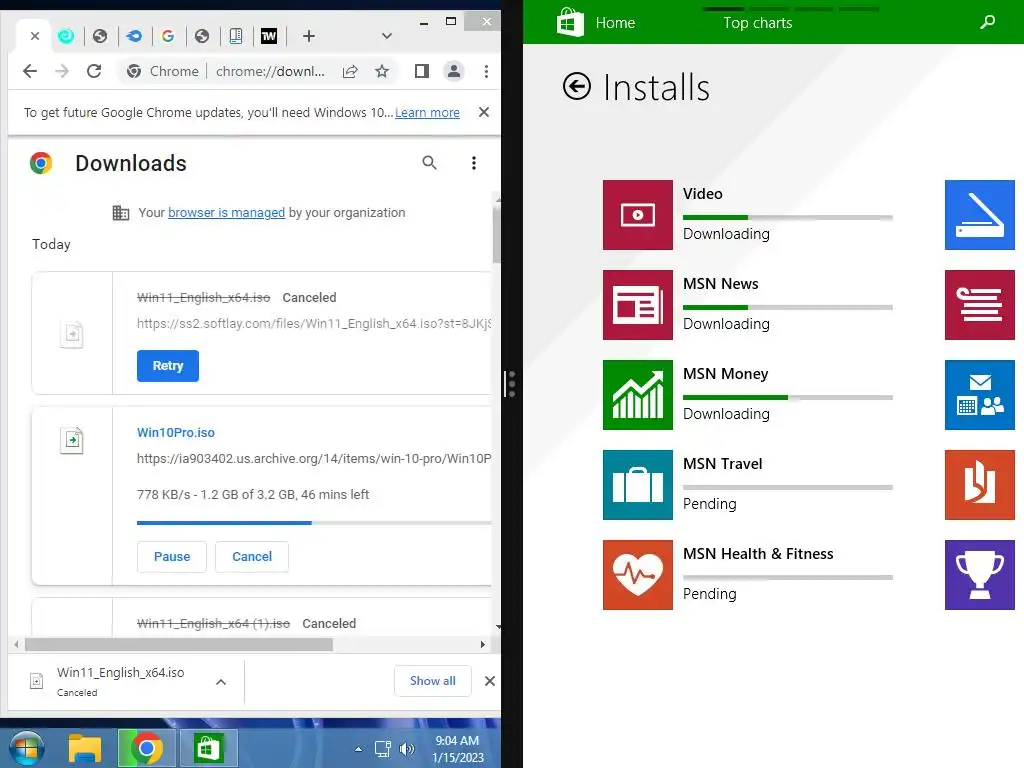1024x768 pixels.
Task: Show hidden system tray icons
Action: (x=359, y=749)
